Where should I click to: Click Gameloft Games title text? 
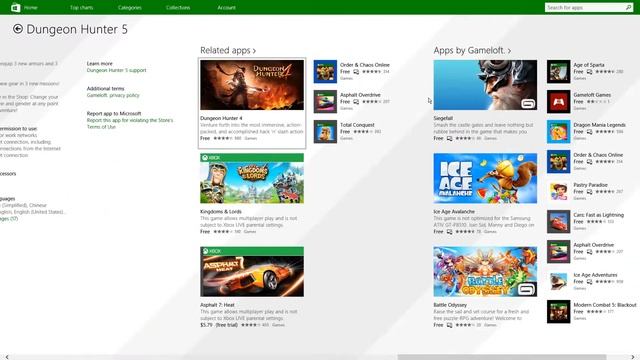click(592, 95)
